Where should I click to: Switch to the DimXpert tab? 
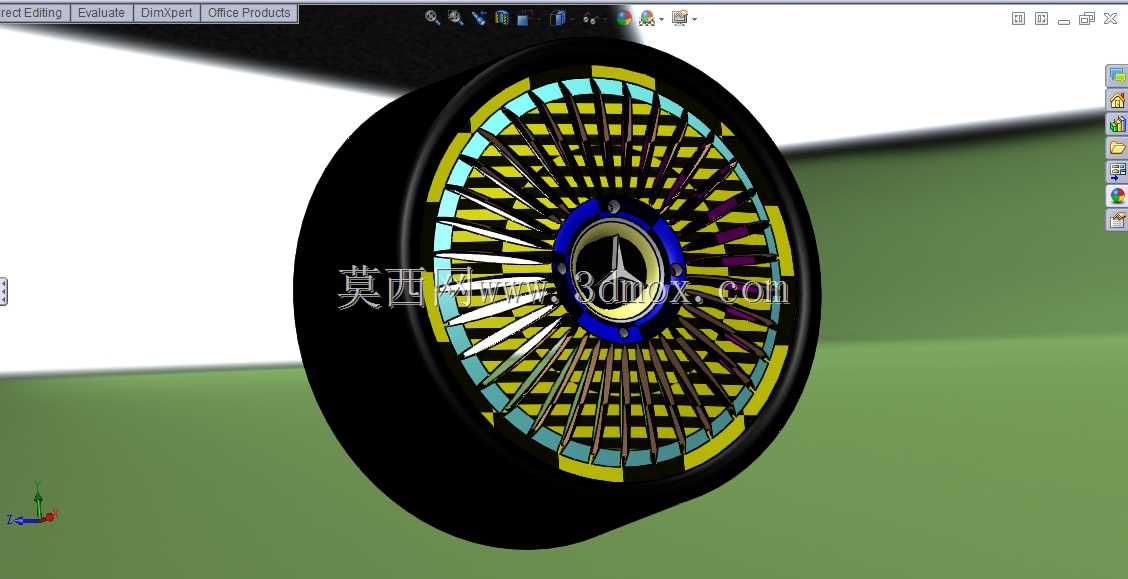pos(166,13)
